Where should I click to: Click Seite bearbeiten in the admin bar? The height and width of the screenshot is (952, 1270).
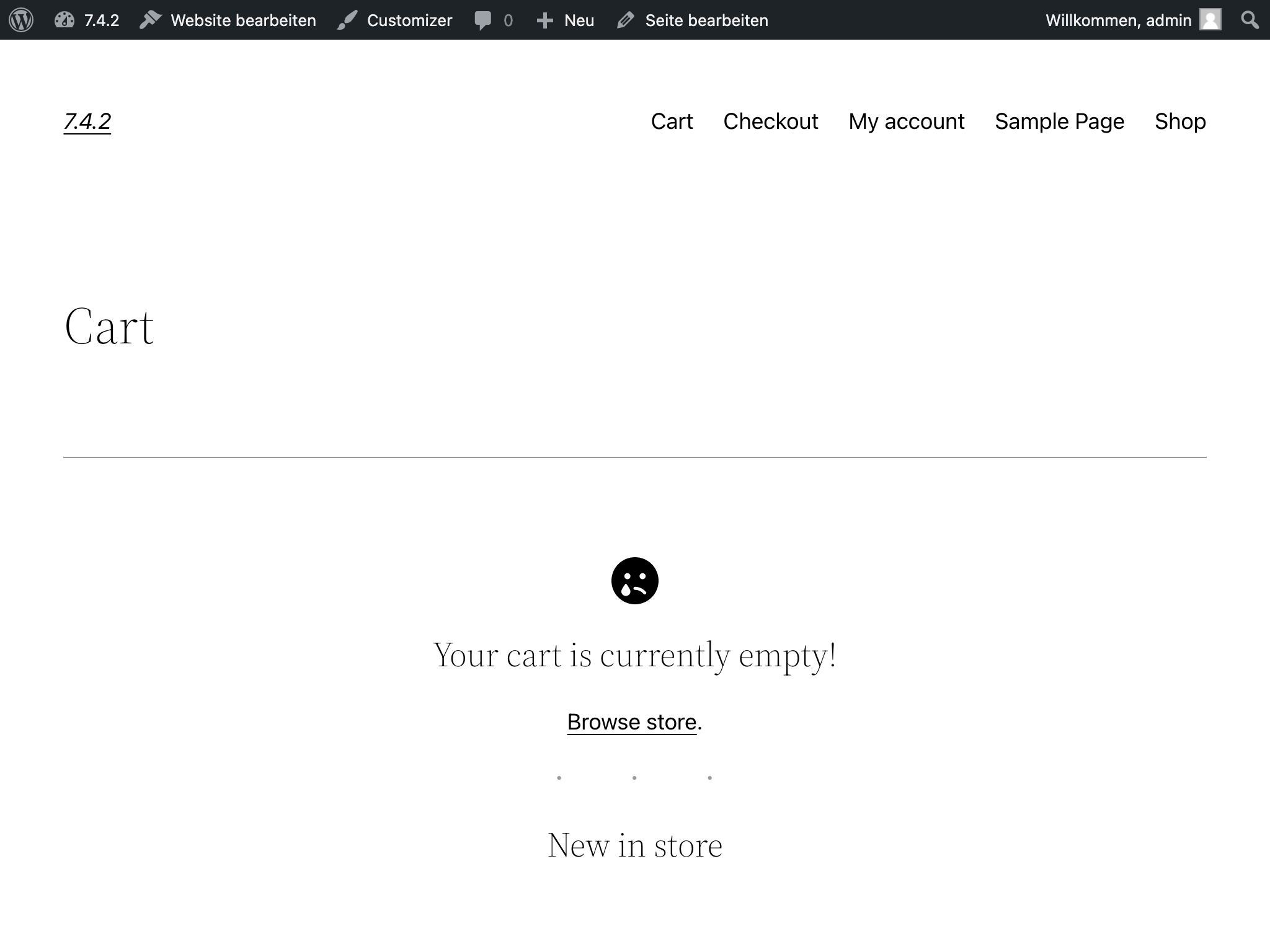[706, 19]
